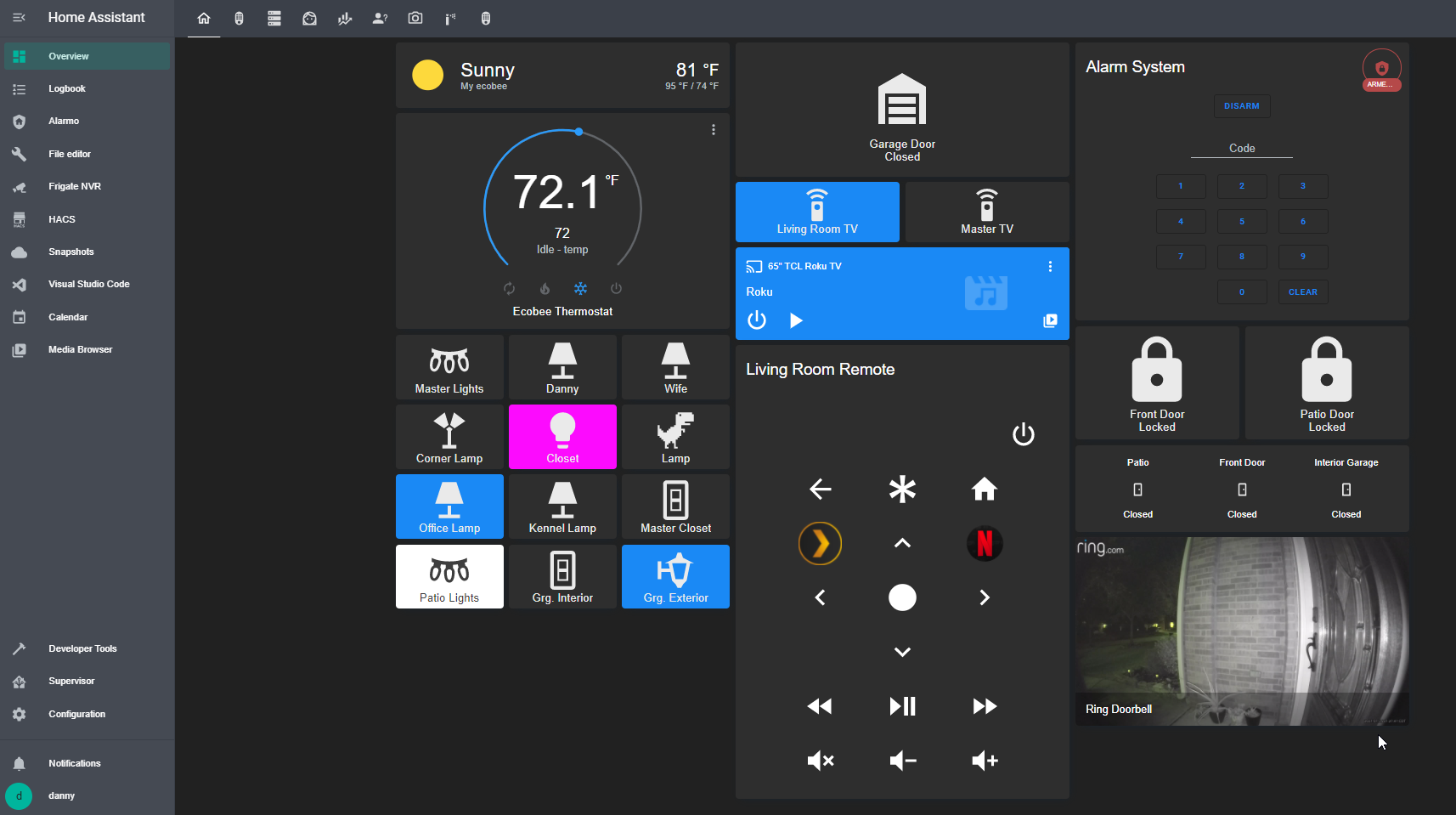Image resolution: width=1456 pixels, height=815 pixels.
Task: Toggle Master Closet switch
Action: (x=675, y=507)
